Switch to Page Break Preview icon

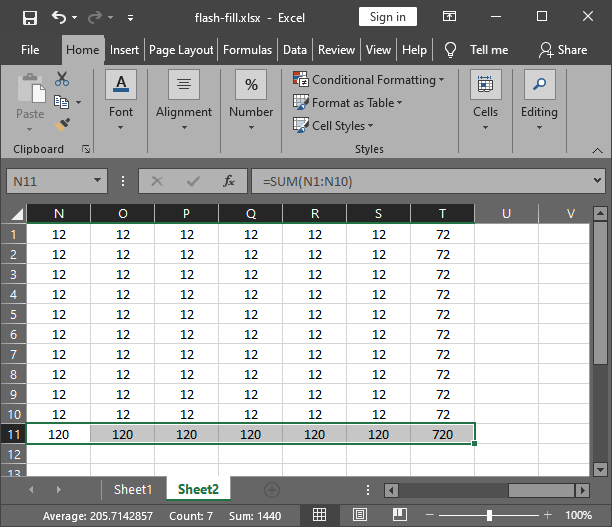coord(400,515)
